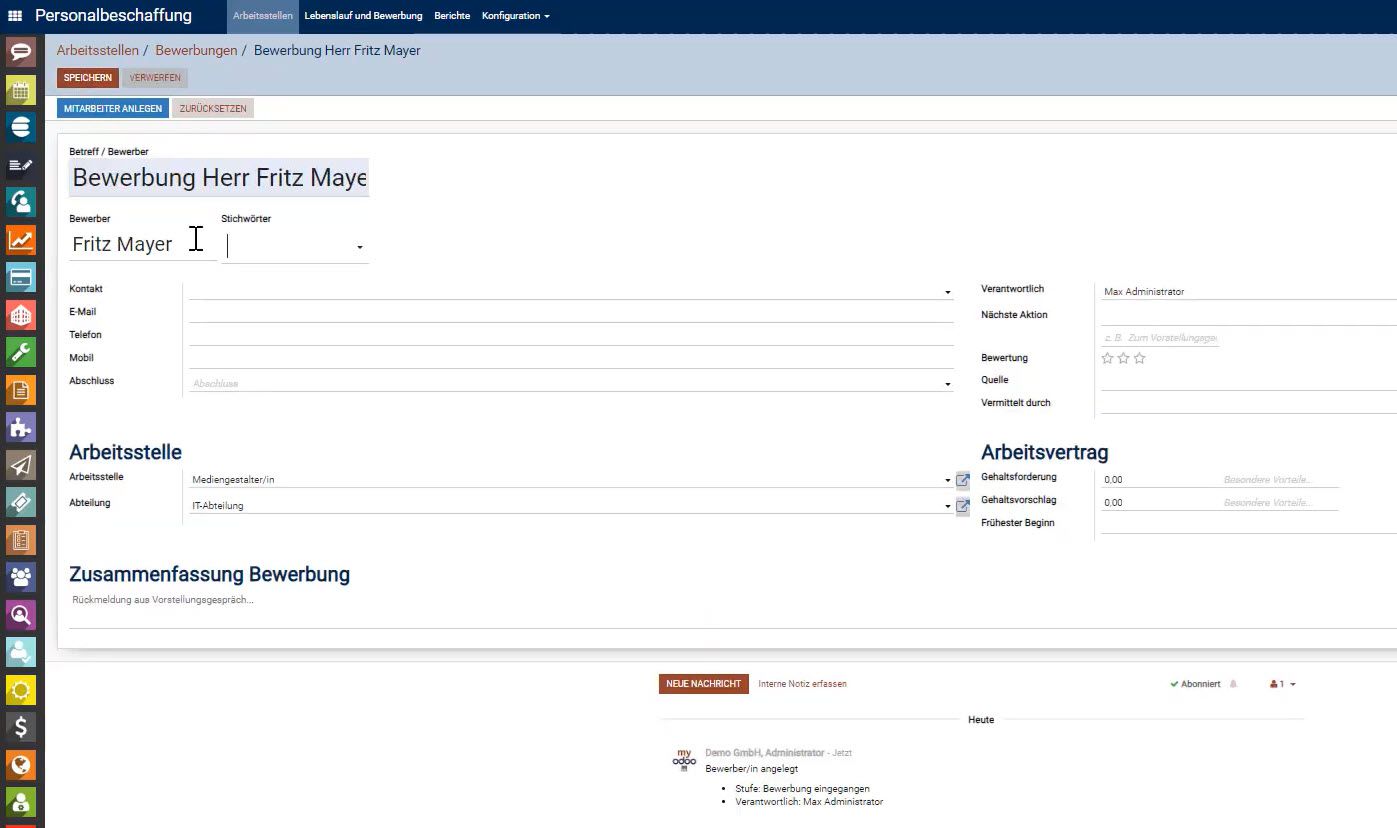Viewport: 1397px width, 828px height.
Task: Open the Notes pencil icon in sidebar
Action: tap(21, 165)
